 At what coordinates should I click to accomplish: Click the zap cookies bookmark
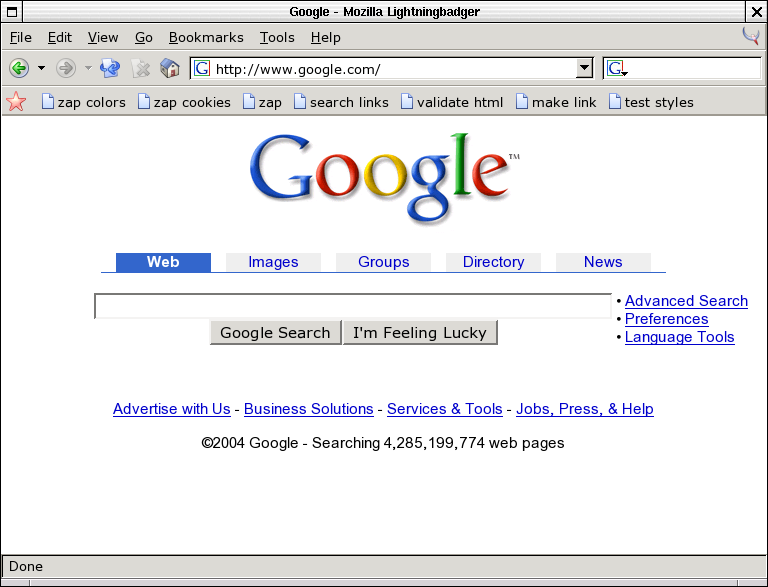point(184,102)
